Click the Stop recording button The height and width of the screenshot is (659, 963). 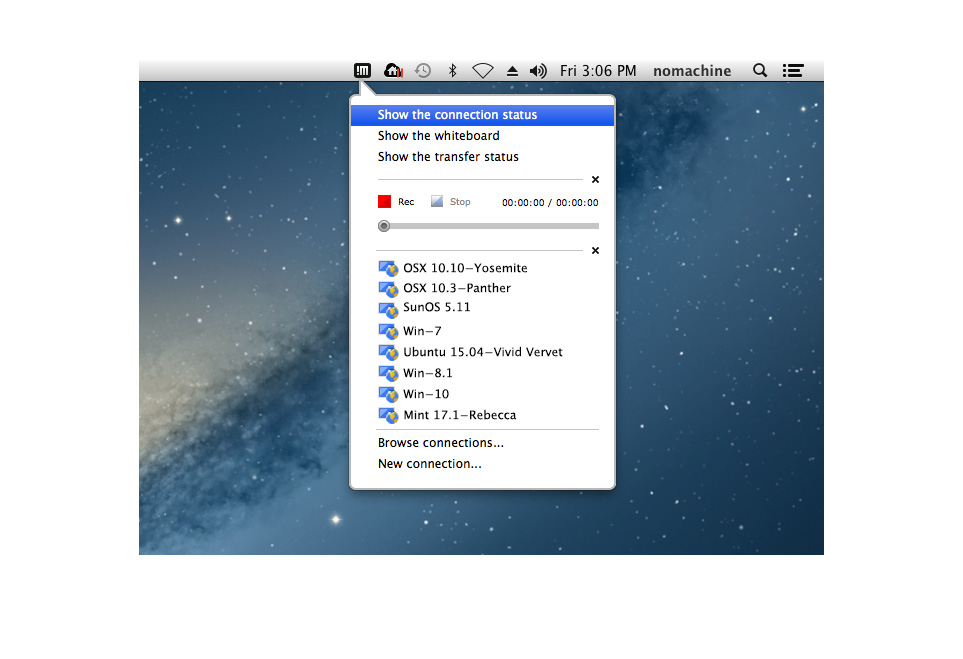pyautogui.click(x=450, y=201)
